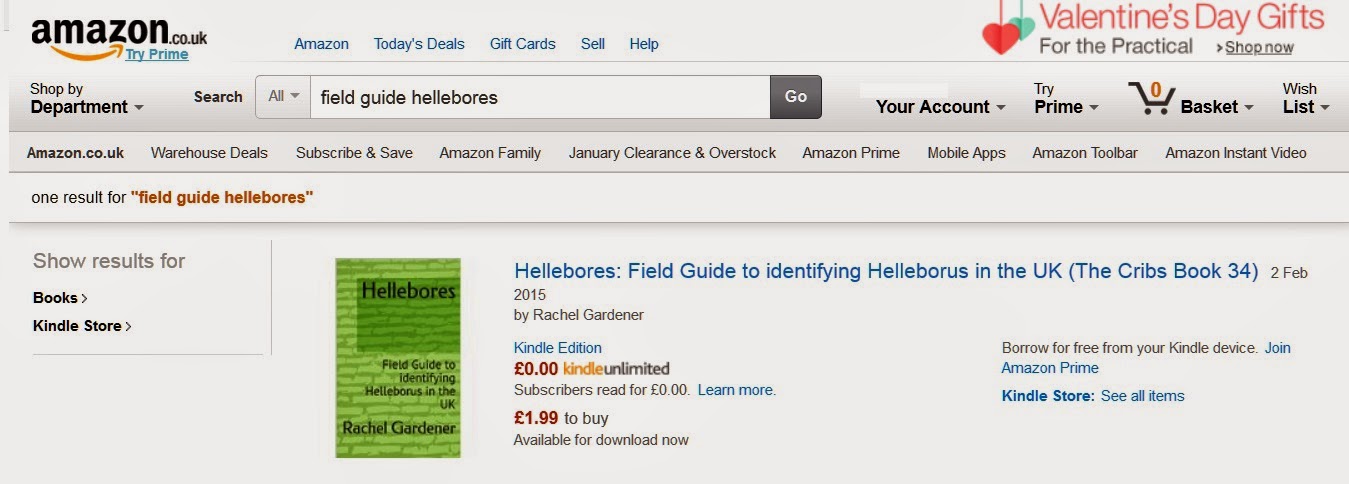Open the shopping basket cart icon
1349x484 pixels.
click(x=1150, y=98)
